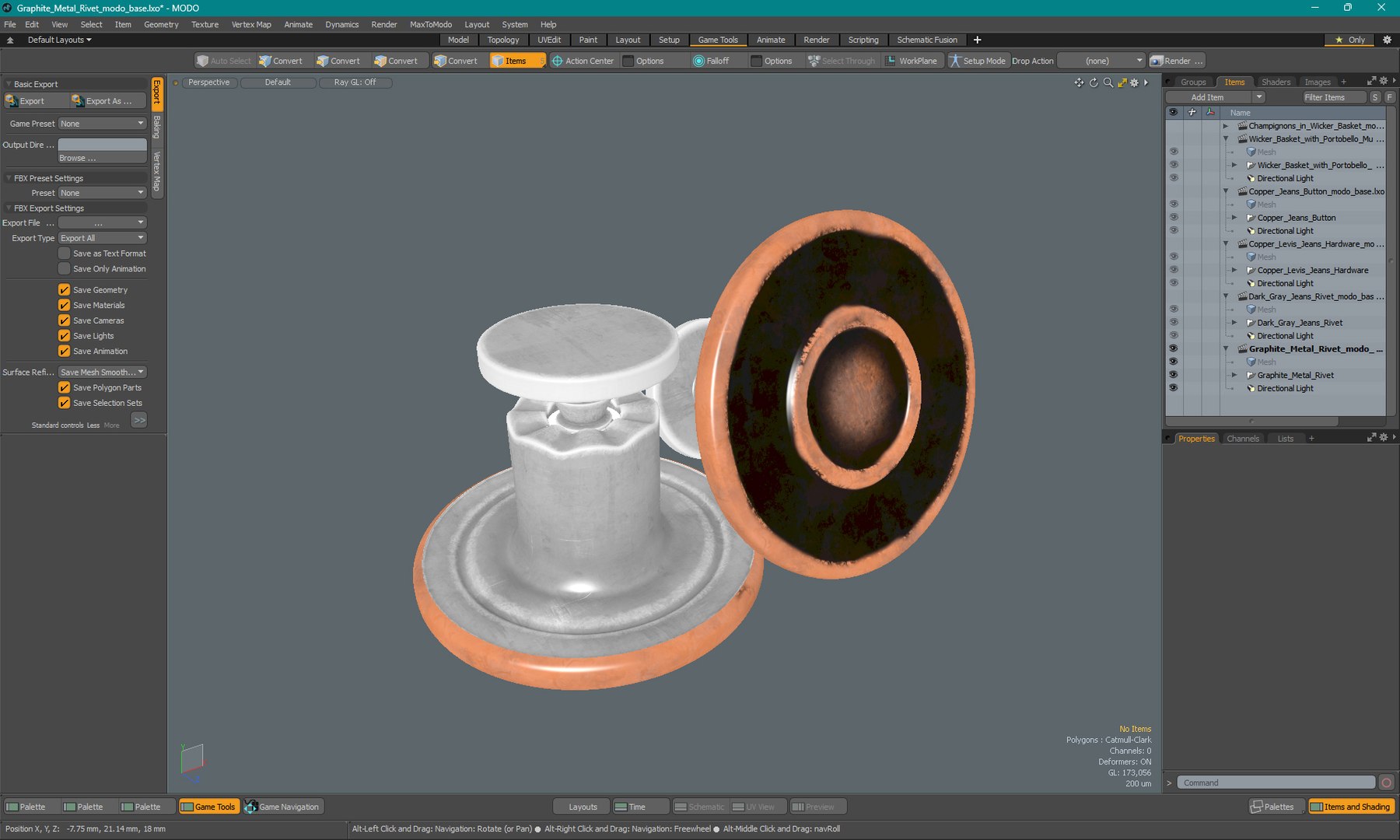Open the Export Type dropdown
The image size is (1400, 840).
point(102,238)
